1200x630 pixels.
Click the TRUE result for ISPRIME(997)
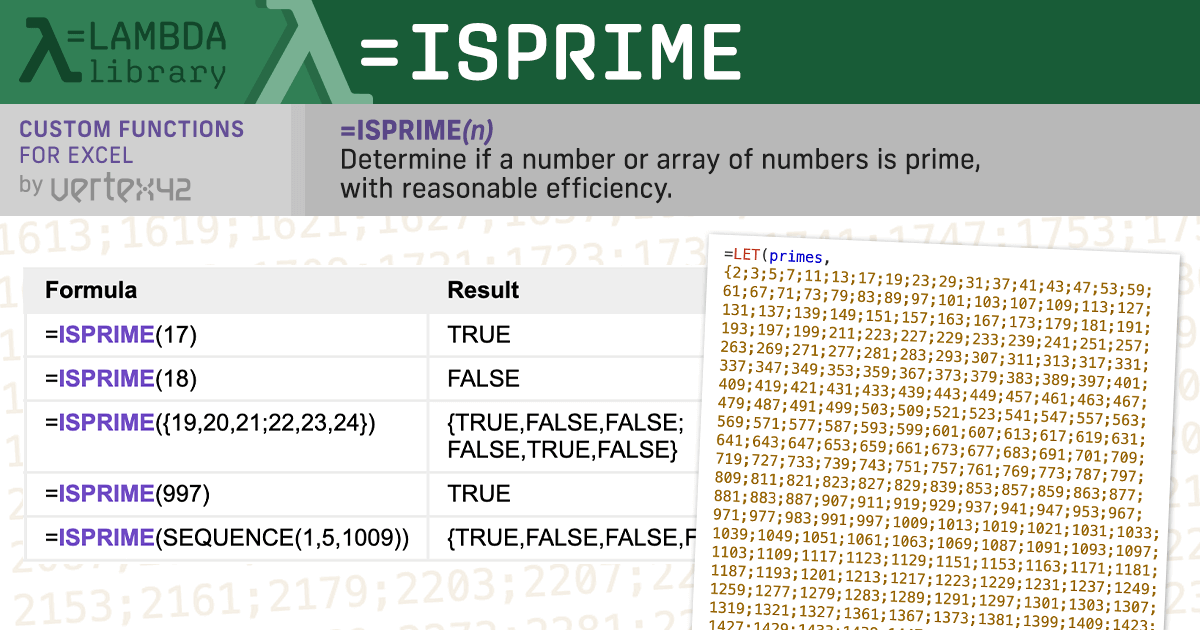click(x=479, y=494)
